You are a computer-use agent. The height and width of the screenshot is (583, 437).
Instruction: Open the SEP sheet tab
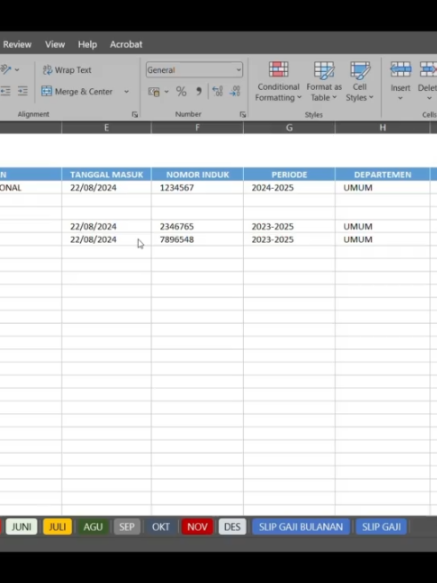(x=127, y=527)
